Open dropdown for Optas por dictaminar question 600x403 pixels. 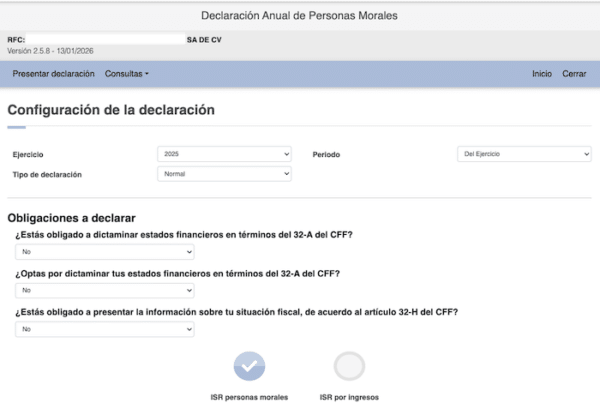point(104,290)
